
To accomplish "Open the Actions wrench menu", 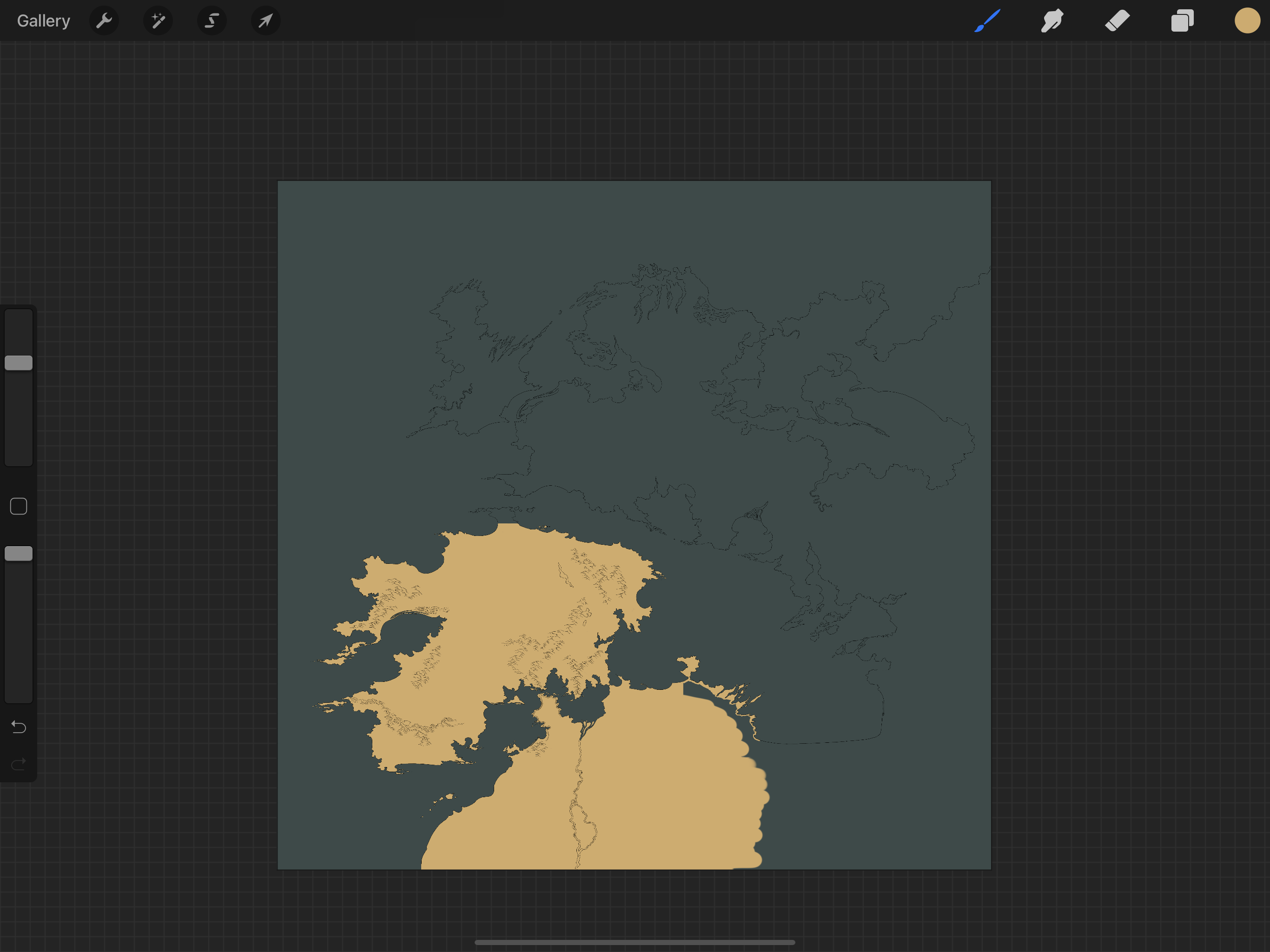I will tap(104, 21).
